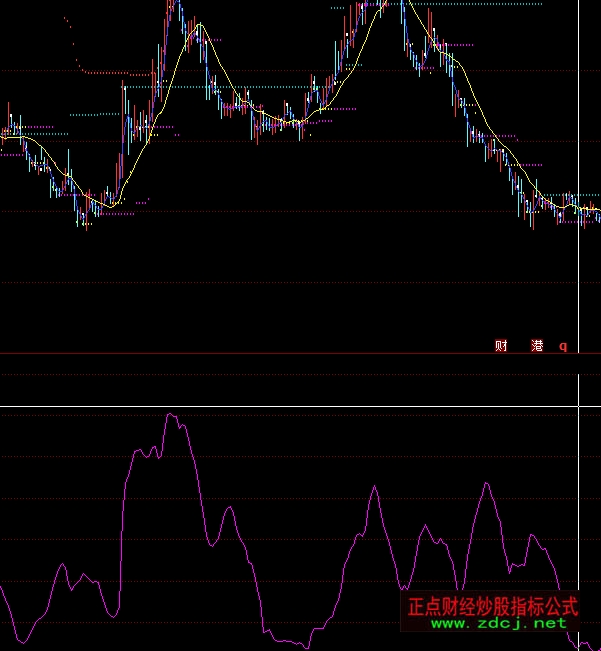
Task: Click the magenta indicator's rightmost tall peak
Action: 487,485
